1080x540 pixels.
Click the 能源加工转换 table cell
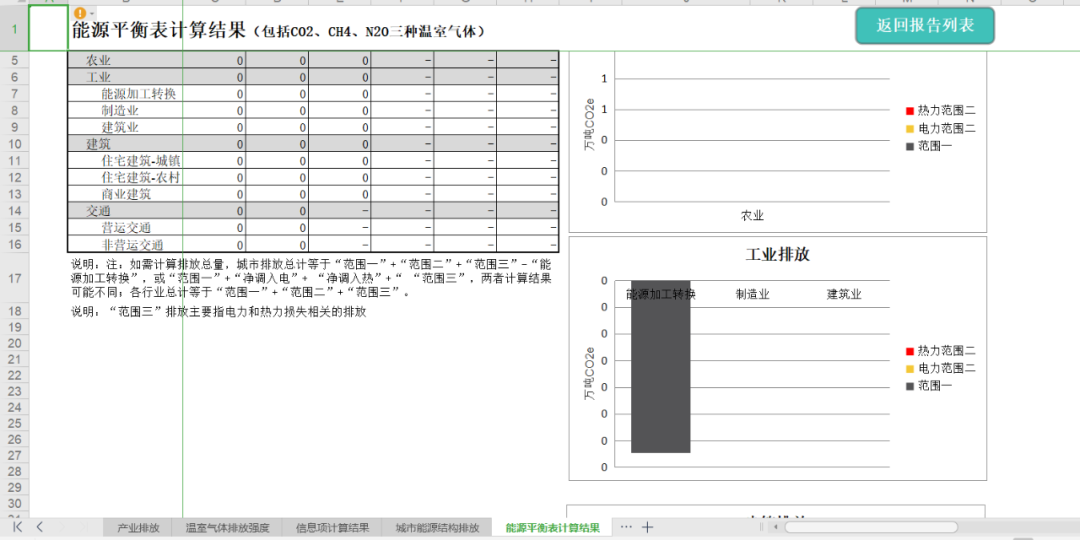(125, 94)
